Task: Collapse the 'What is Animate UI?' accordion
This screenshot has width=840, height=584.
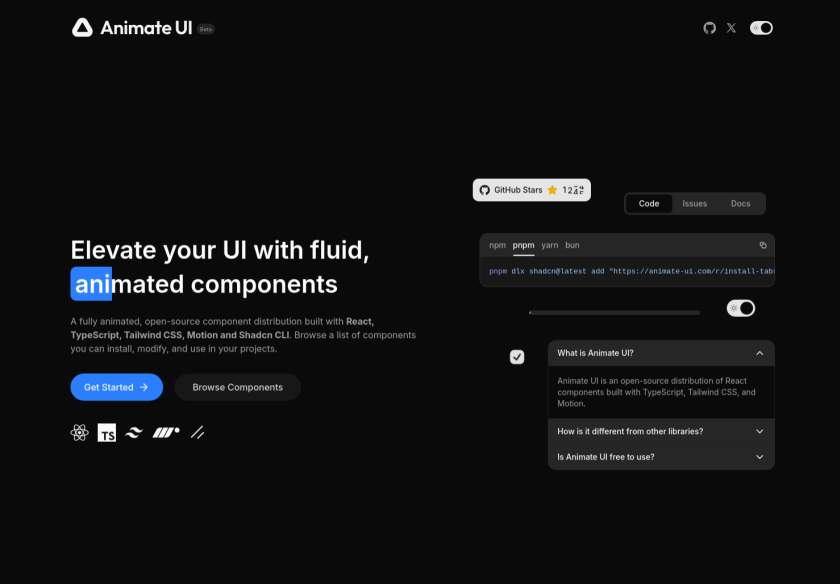Action: tap(661, 353)
